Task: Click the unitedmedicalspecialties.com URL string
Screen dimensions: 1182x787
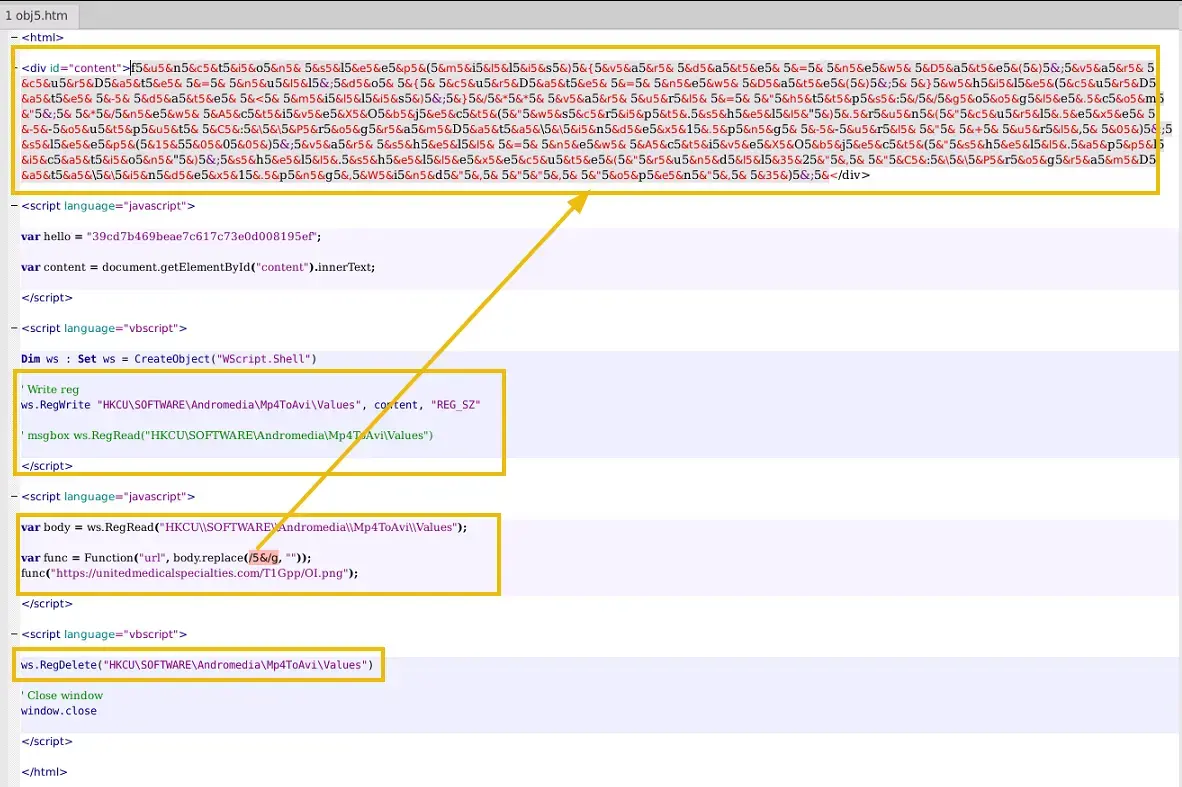Action: 200,573
